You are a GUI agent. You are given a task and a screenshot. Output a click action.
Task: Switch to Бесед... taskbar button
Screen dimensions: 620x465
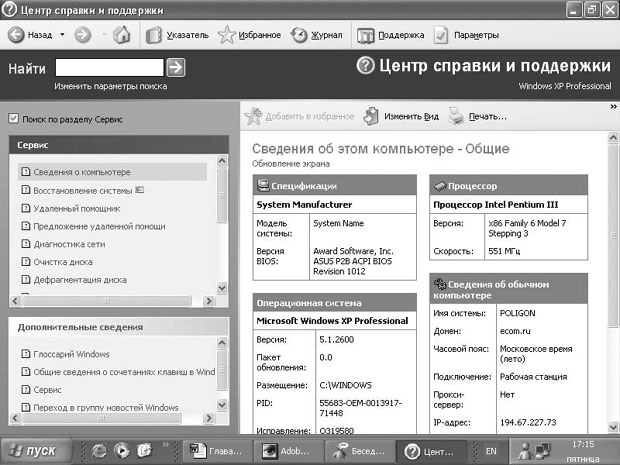[x=358, y=451]
